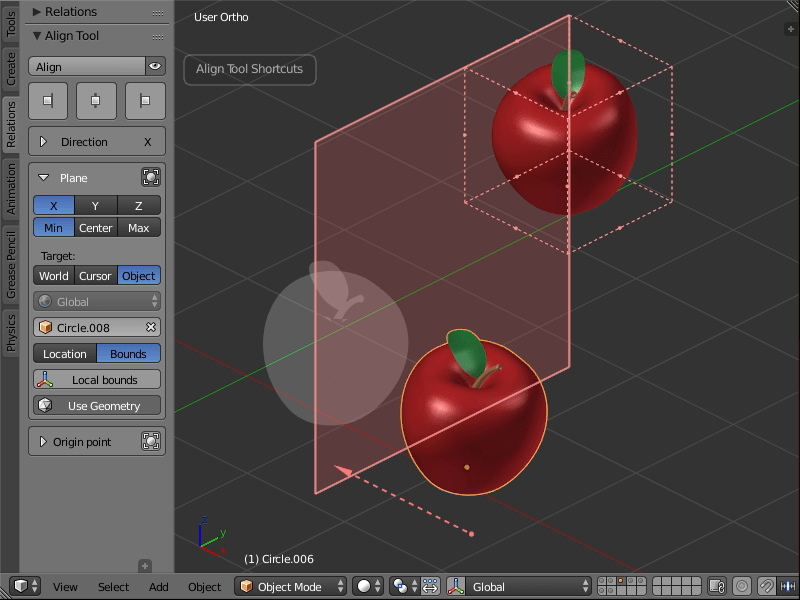Open the Object Mode dropdown

tap(290, 586)
